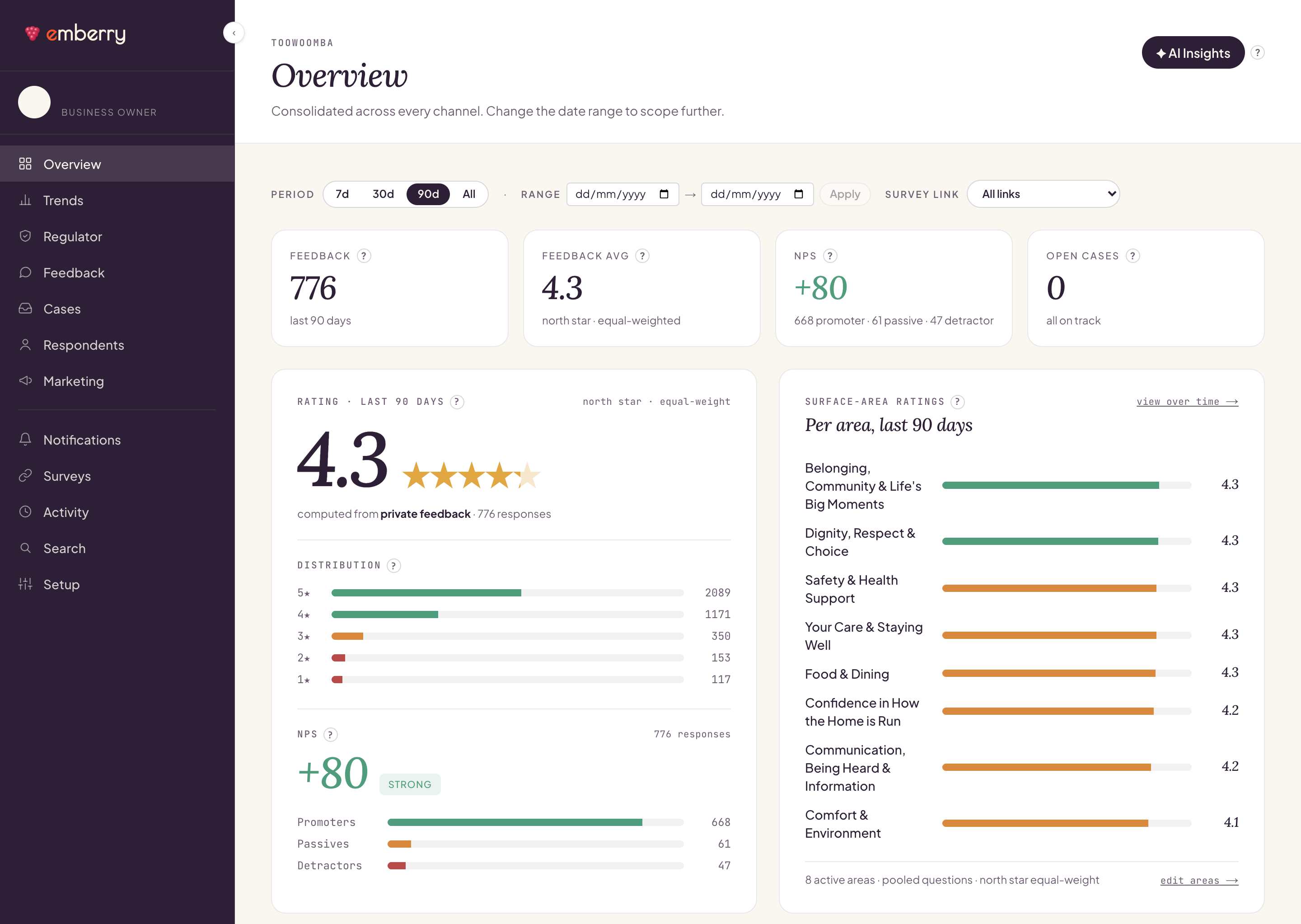The width and height of the screenshot is (1301, 924).
Task: Click the STRONG NPS badge
Action: (x=410, y=784)
